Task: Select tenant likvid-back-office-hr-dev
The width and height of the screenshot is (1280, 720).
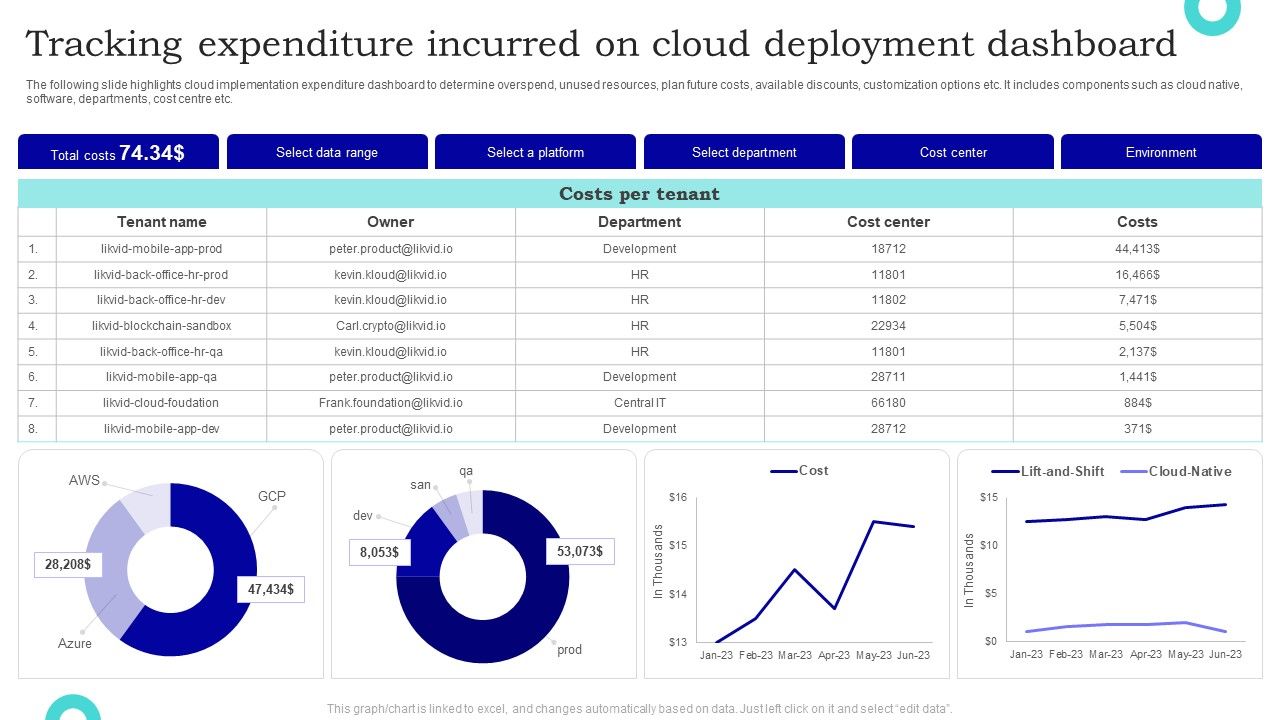Action: pyautogui.click(x=162, y=300)
